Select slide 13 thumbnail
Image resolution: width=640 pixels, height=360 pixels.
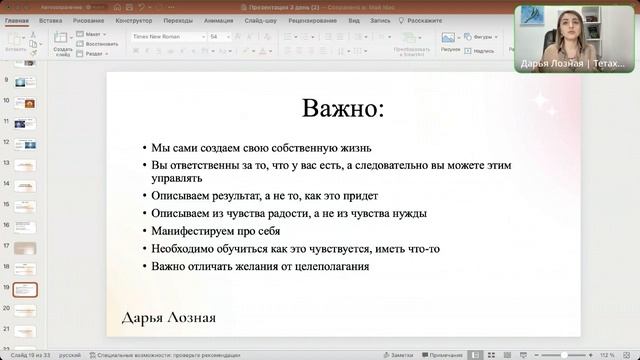(25, 165)
